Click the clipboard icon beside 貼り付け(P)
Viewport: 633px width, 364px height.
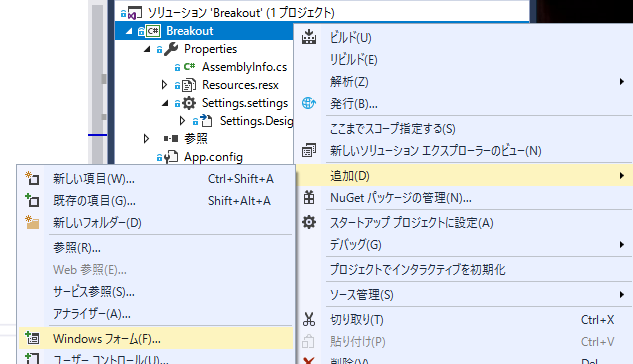pos(308,341)
